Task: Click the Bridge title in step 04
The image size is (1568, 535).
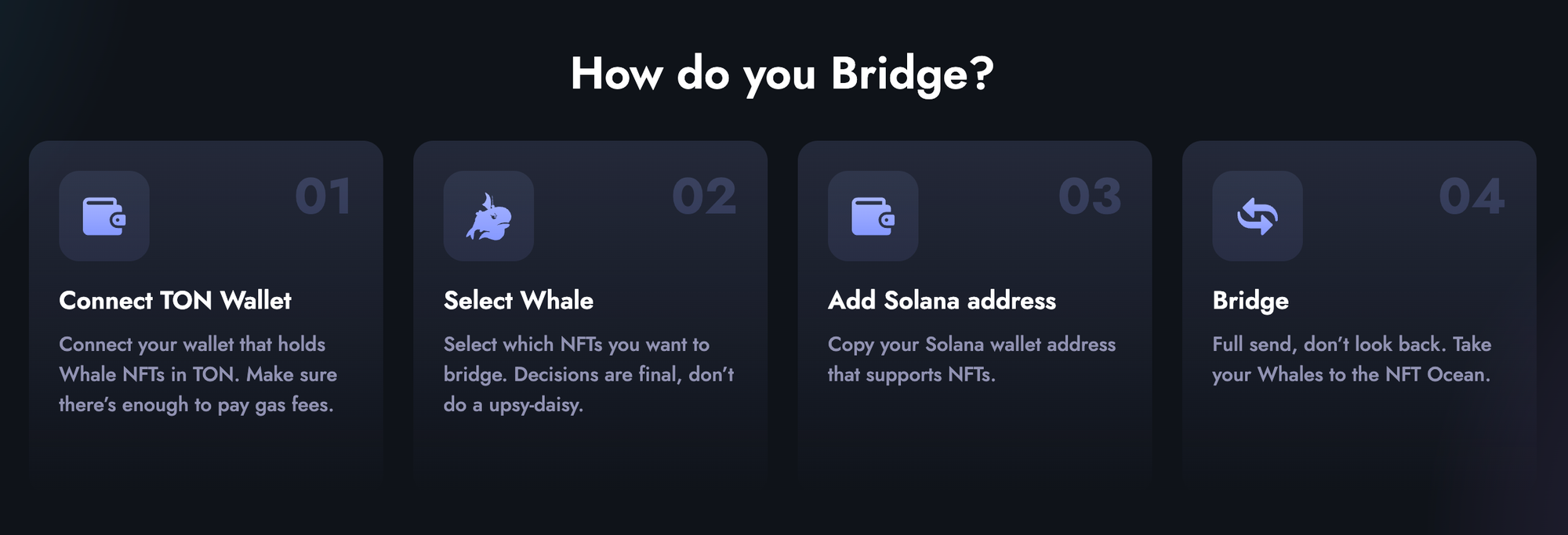Action: 1250,301
